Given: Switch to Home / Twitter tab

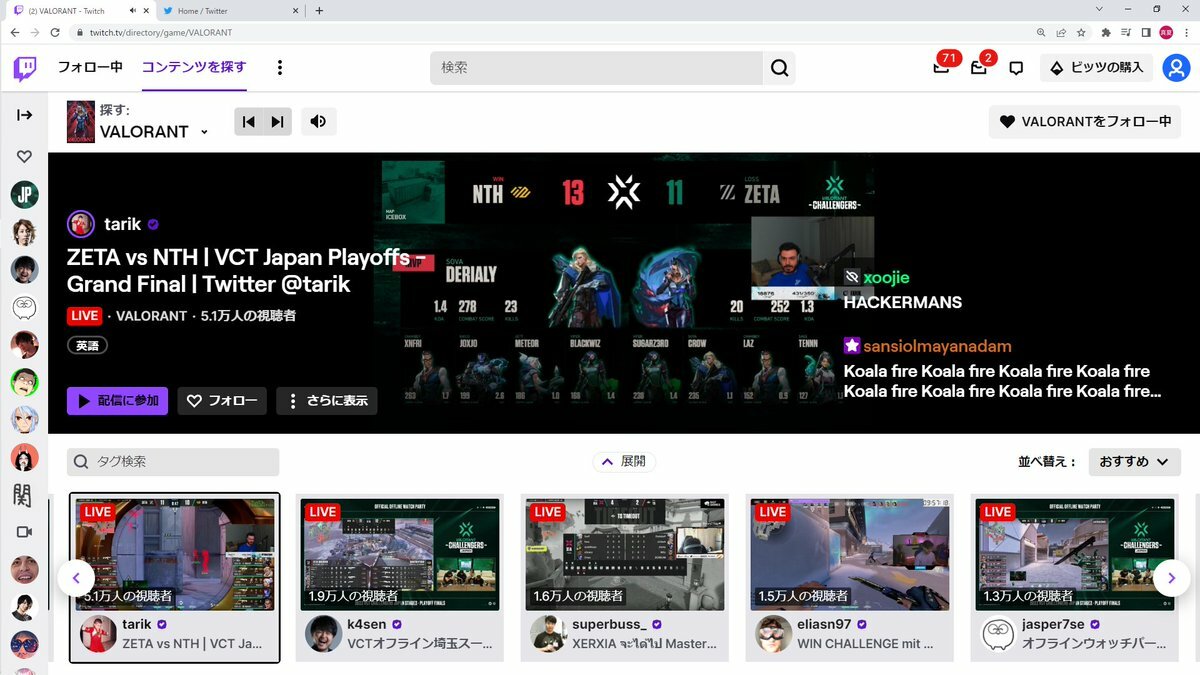Looking at the screenshot, I should 229,10.
